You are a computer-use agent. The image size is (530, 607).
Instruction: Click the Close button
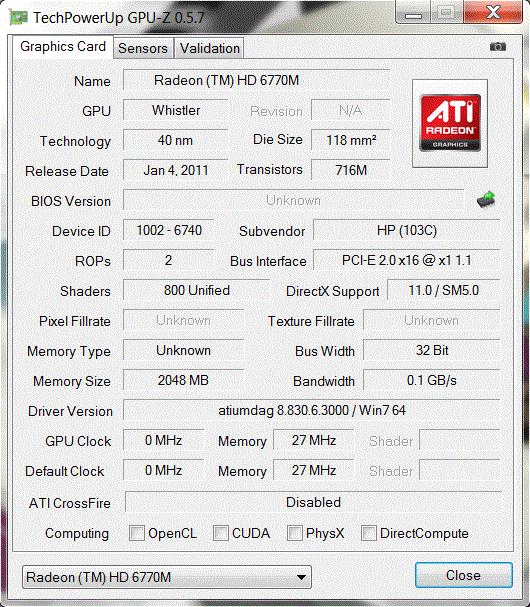coord(463,575)
